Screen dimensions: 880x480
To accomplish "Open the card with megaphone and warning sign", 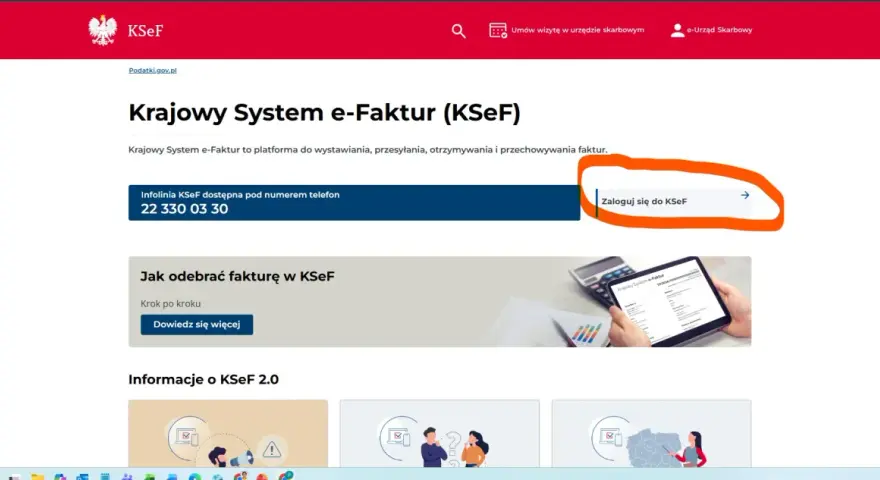I will click(x=228, y=433).
